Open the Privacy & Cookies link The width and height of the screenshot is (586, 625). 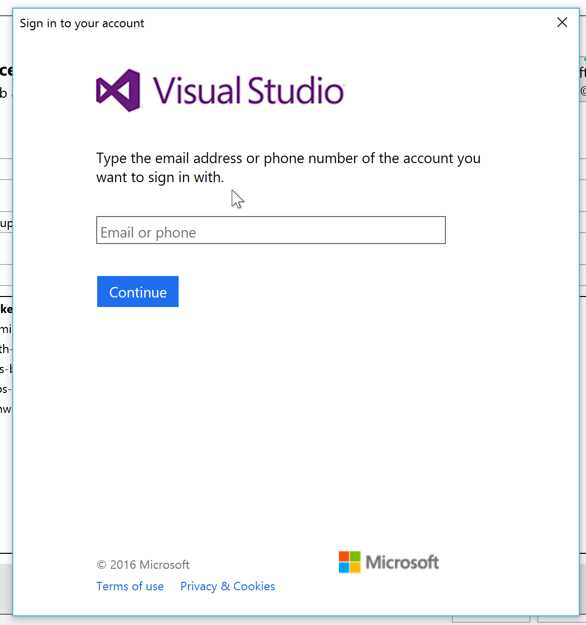tap(227, 586)
